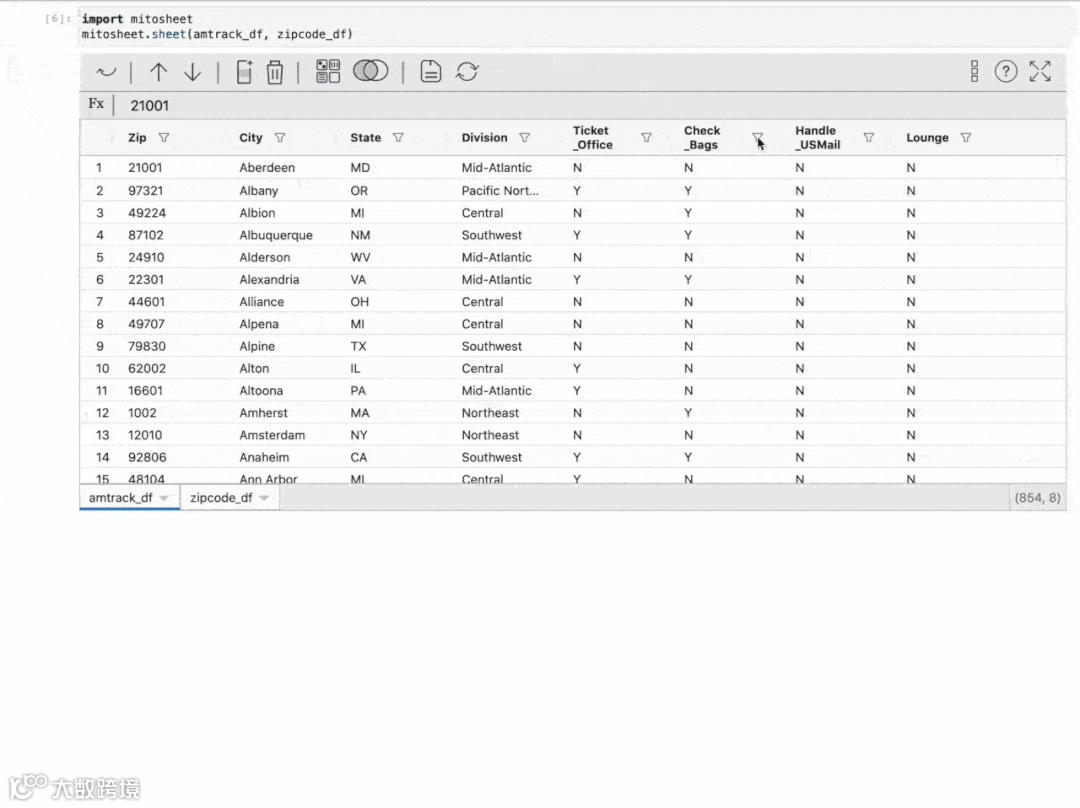Open filter for Zip column
The width and height of the screenshot is (1080, 808).
pos(164,138)
